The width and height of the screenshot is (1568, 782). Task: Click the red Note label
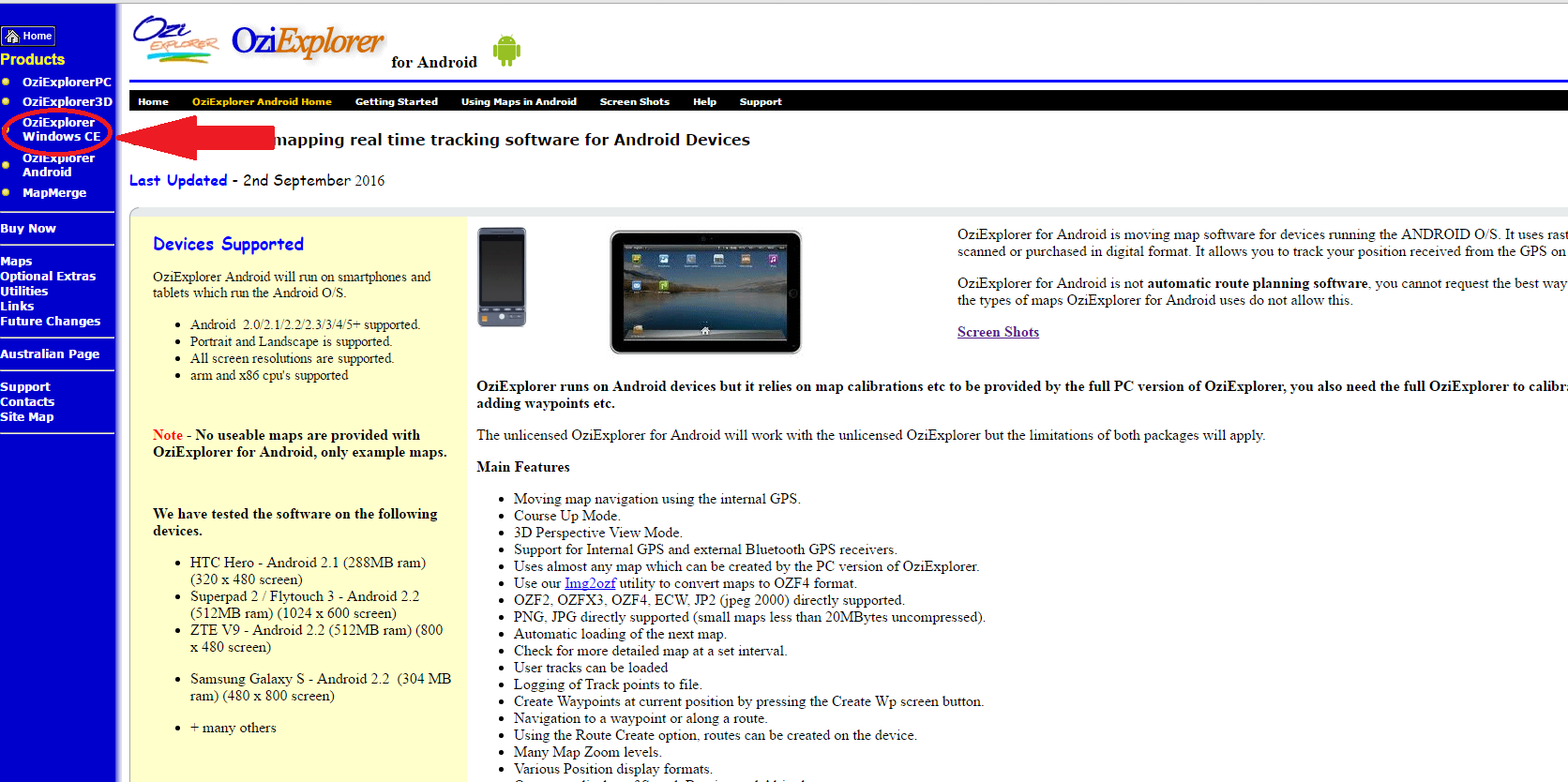click(168, 435)
